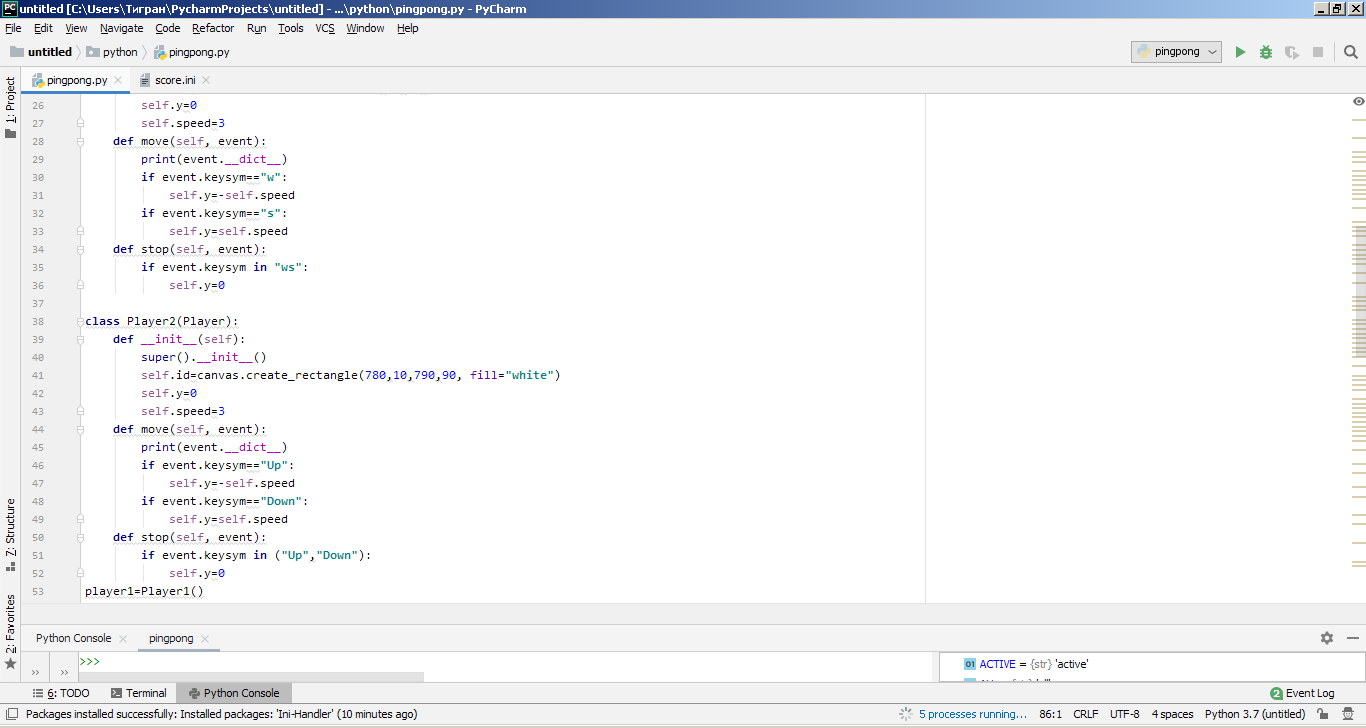Screen dimensions: 1366x728
Task: Select the pingpong.py breadcrumb
Action: [191, 52]
